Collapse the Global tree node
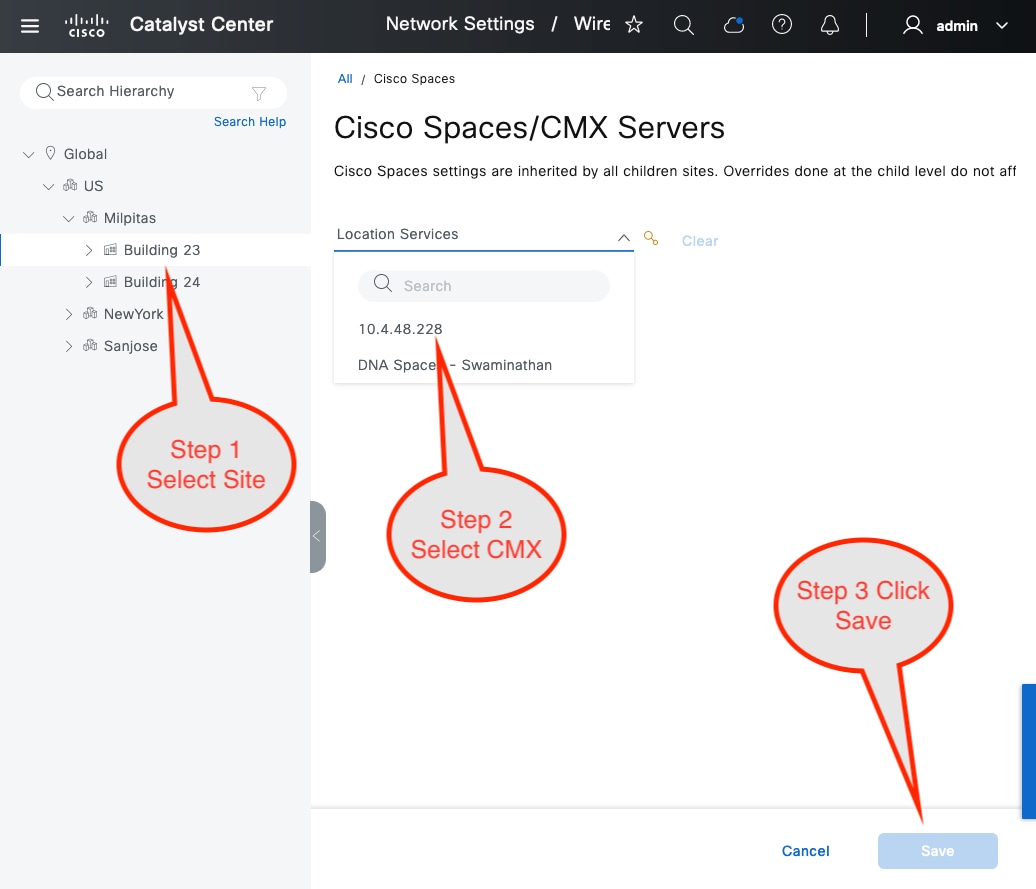1036x889 pixels. click(28, 155)
